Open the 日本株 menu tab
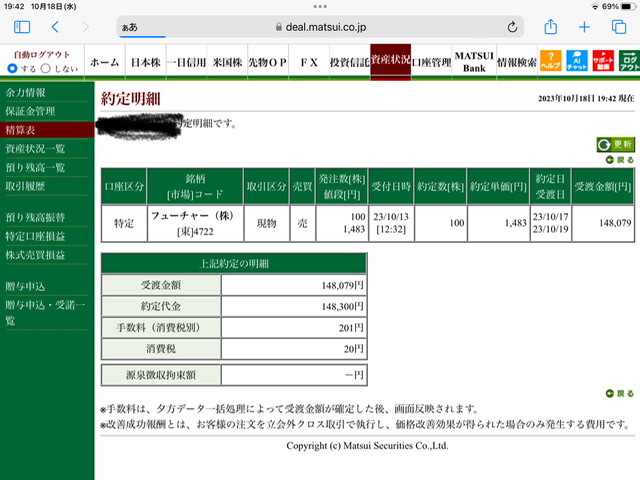The width and height of the screenshot is (640, 480). pos(146,62)
